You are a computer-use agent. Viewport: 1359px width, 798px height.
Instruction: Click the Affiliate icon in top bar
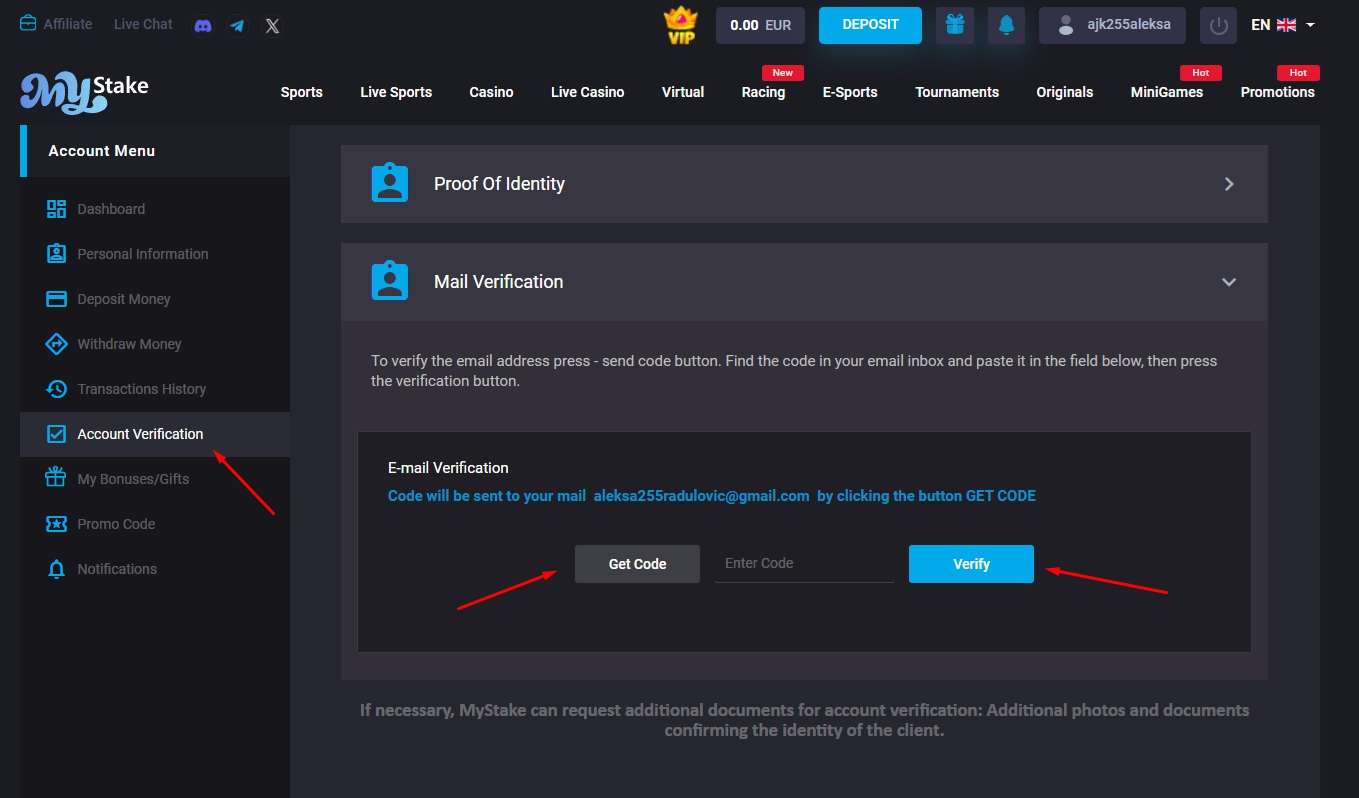coord(27,23)
